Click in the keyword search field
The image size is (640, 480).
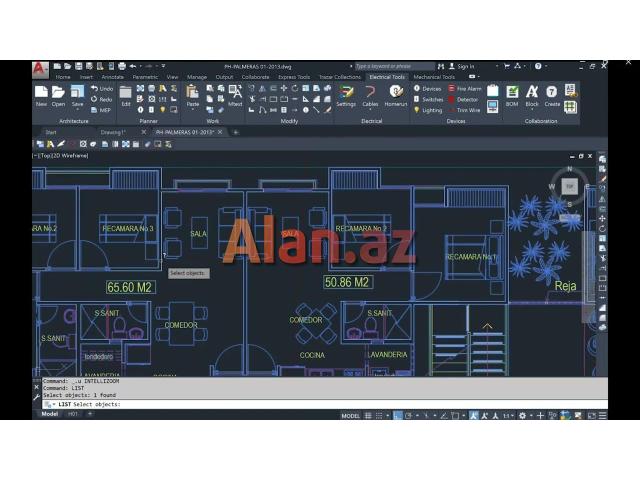(x=394, y=66)
